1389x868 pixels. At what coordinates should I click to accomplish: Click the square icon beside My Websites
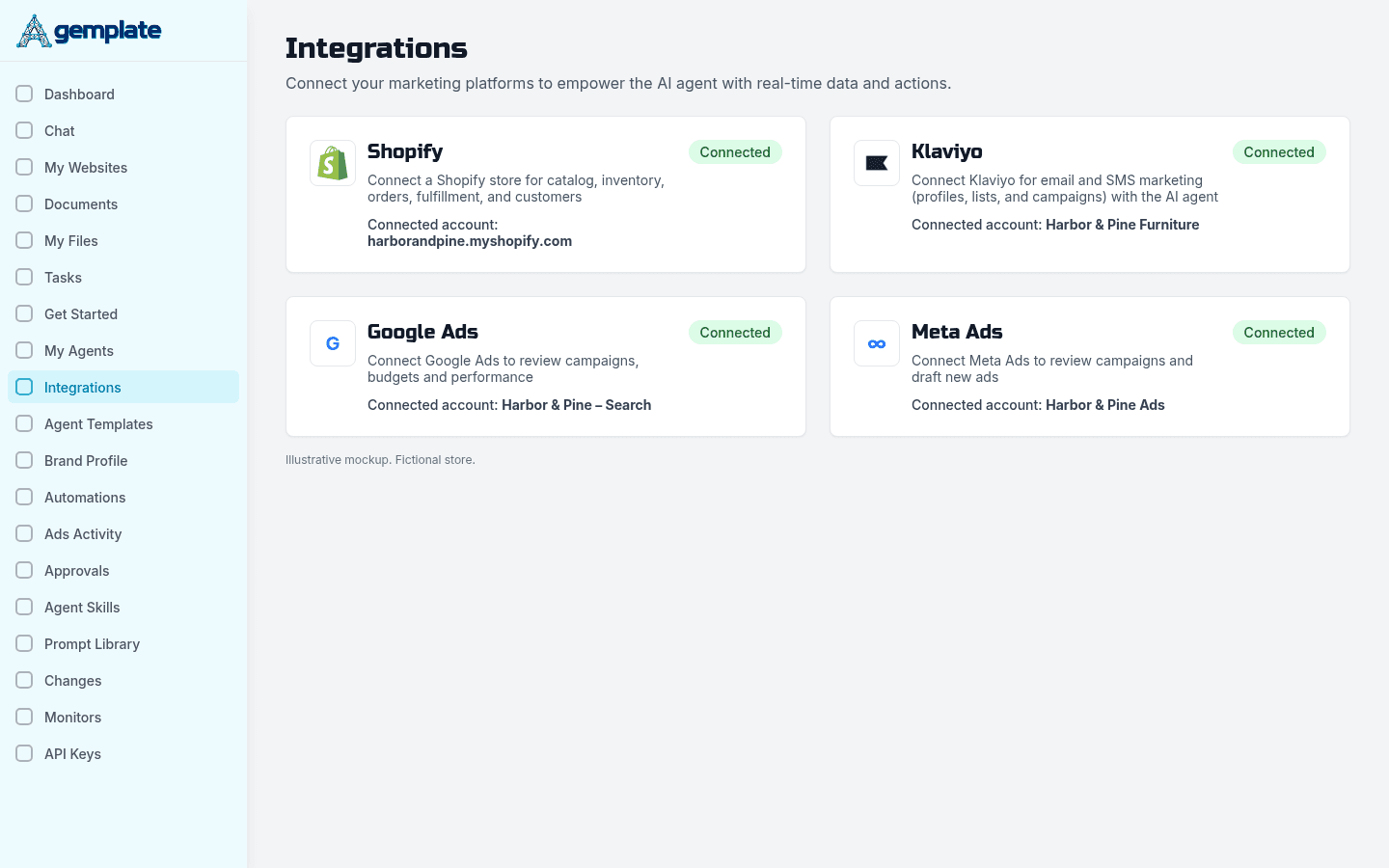click(x=24, y=167)
